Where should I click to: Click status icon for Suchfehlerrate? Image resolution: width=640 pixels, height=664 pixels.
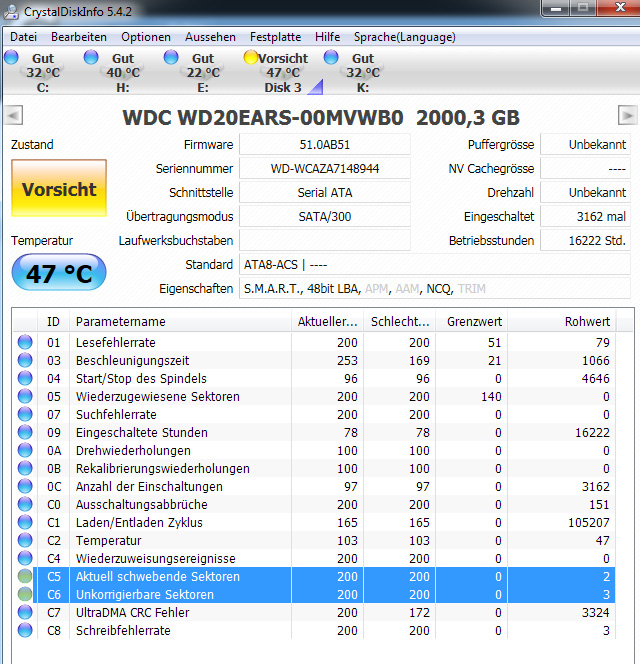coord(25,414)
